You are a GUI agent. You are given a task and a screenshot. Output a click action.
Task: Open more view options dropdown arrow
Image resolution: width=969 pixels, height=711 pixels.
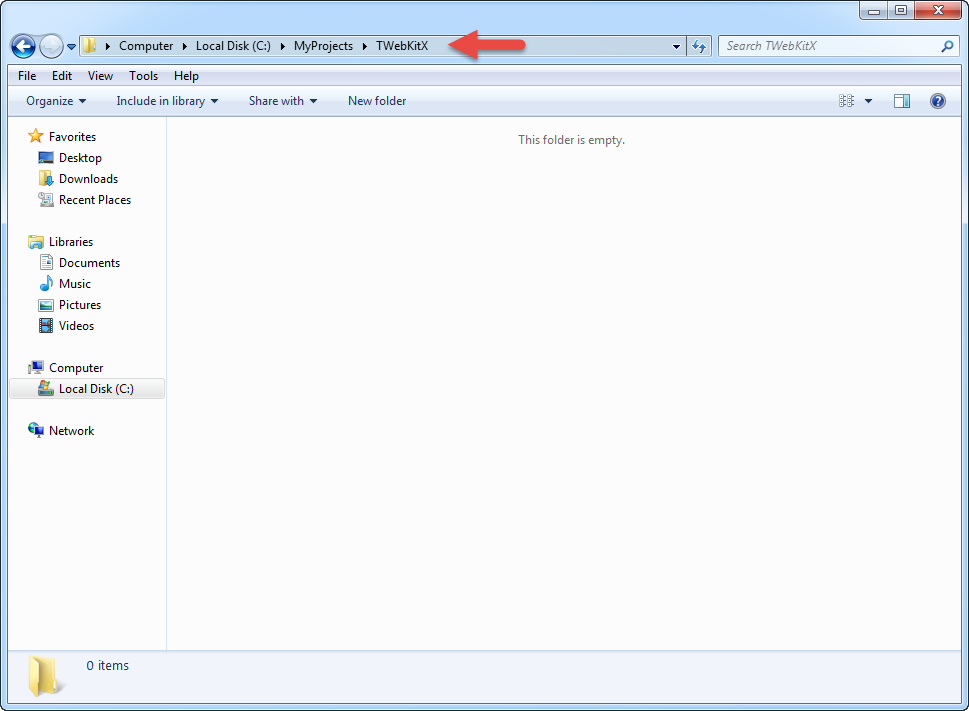coord(868,101)
